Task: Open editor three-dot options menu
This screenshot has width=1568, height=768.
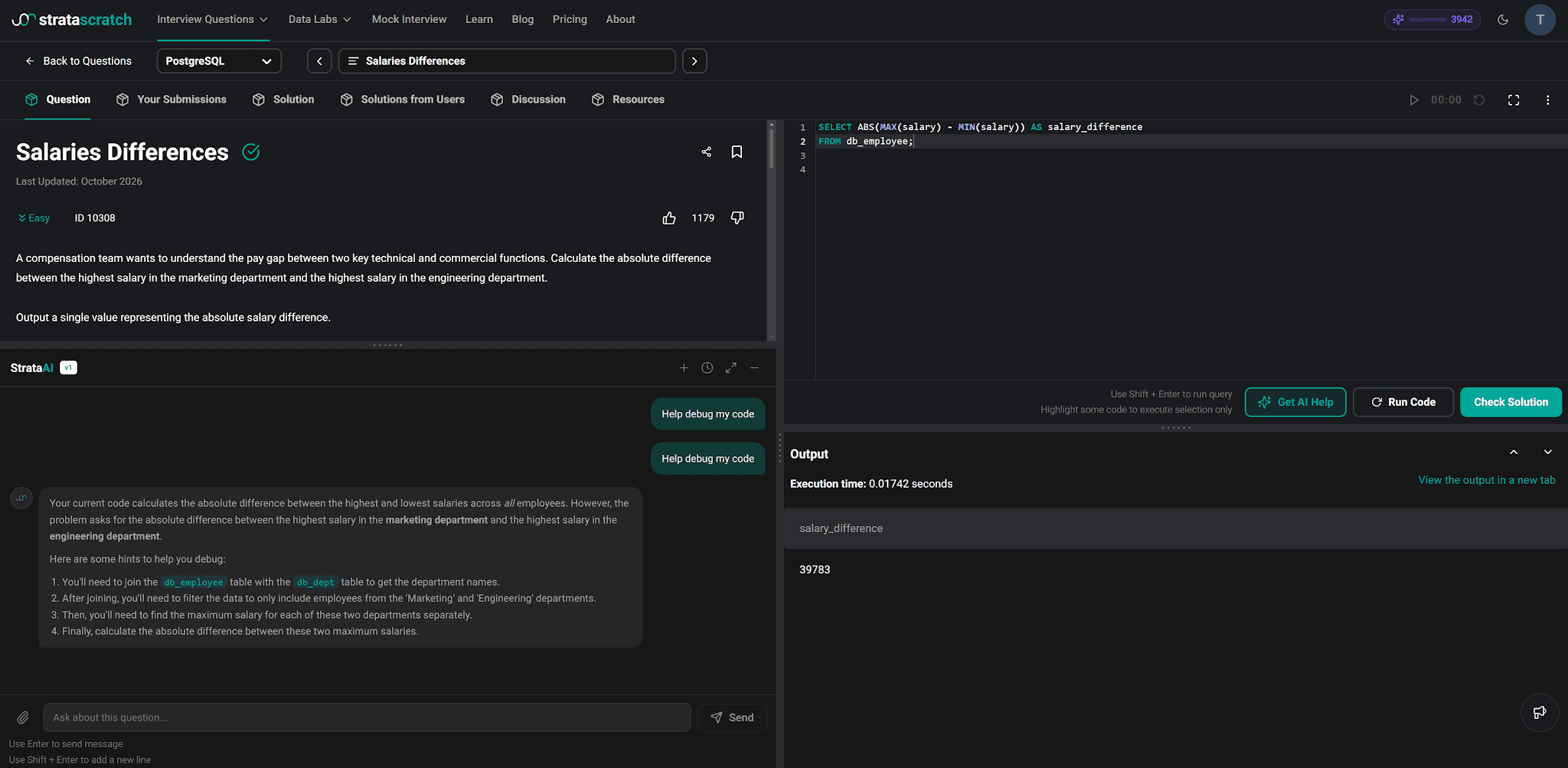Action: pyautogui.click(x=1547, y=100)
